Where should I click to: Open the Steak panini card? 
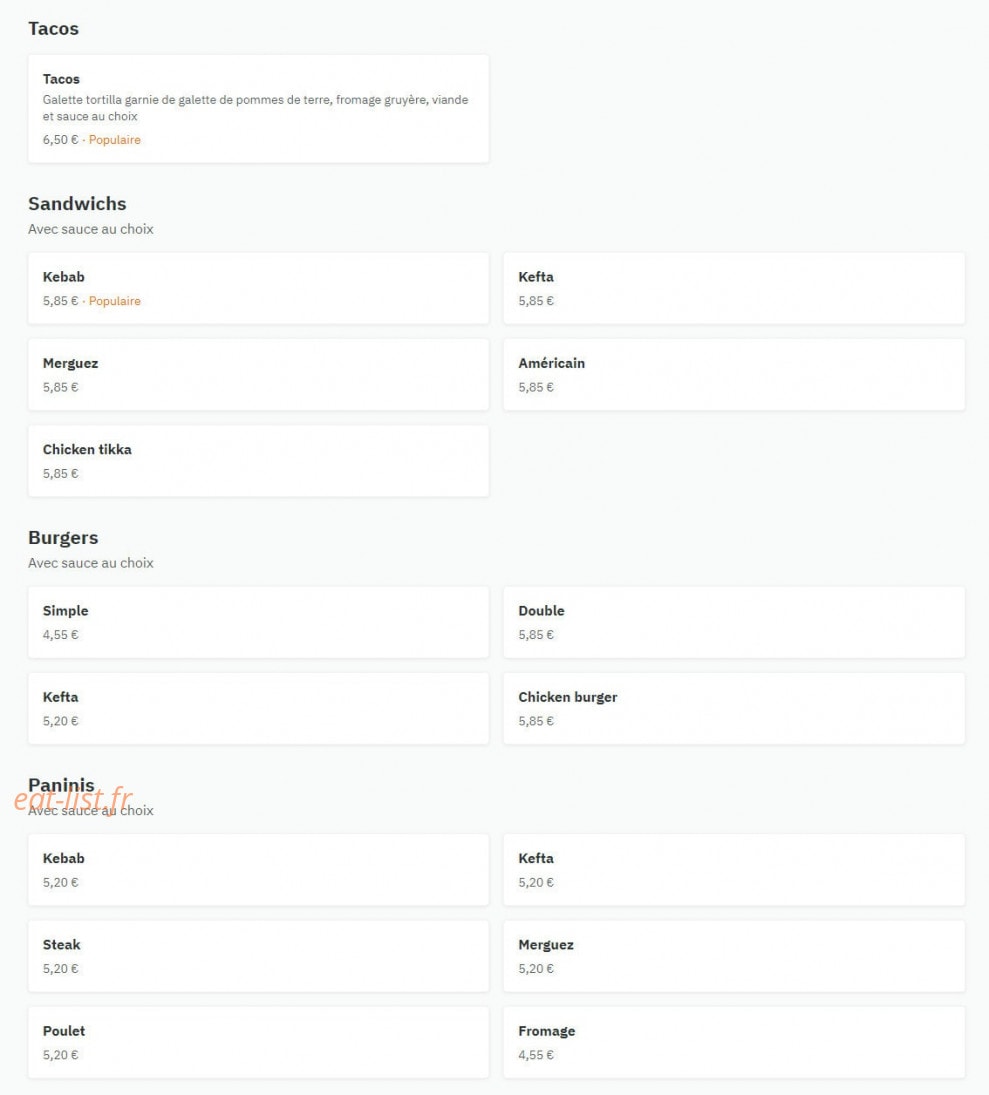(258, 956)
